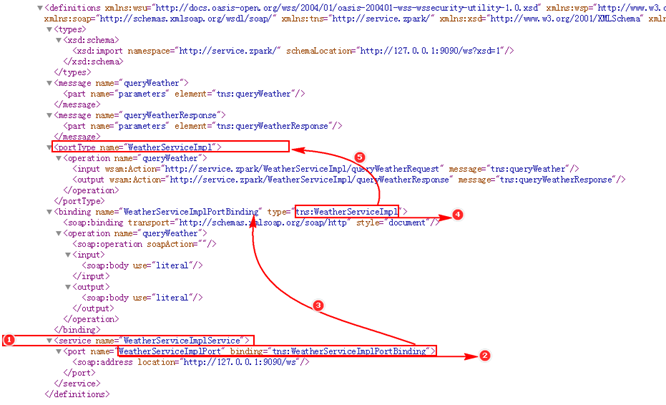Collapse binding WeatherServiceImplPortBinding node
The width and height of the screenshot is (666, 405).
pos(49,211)
